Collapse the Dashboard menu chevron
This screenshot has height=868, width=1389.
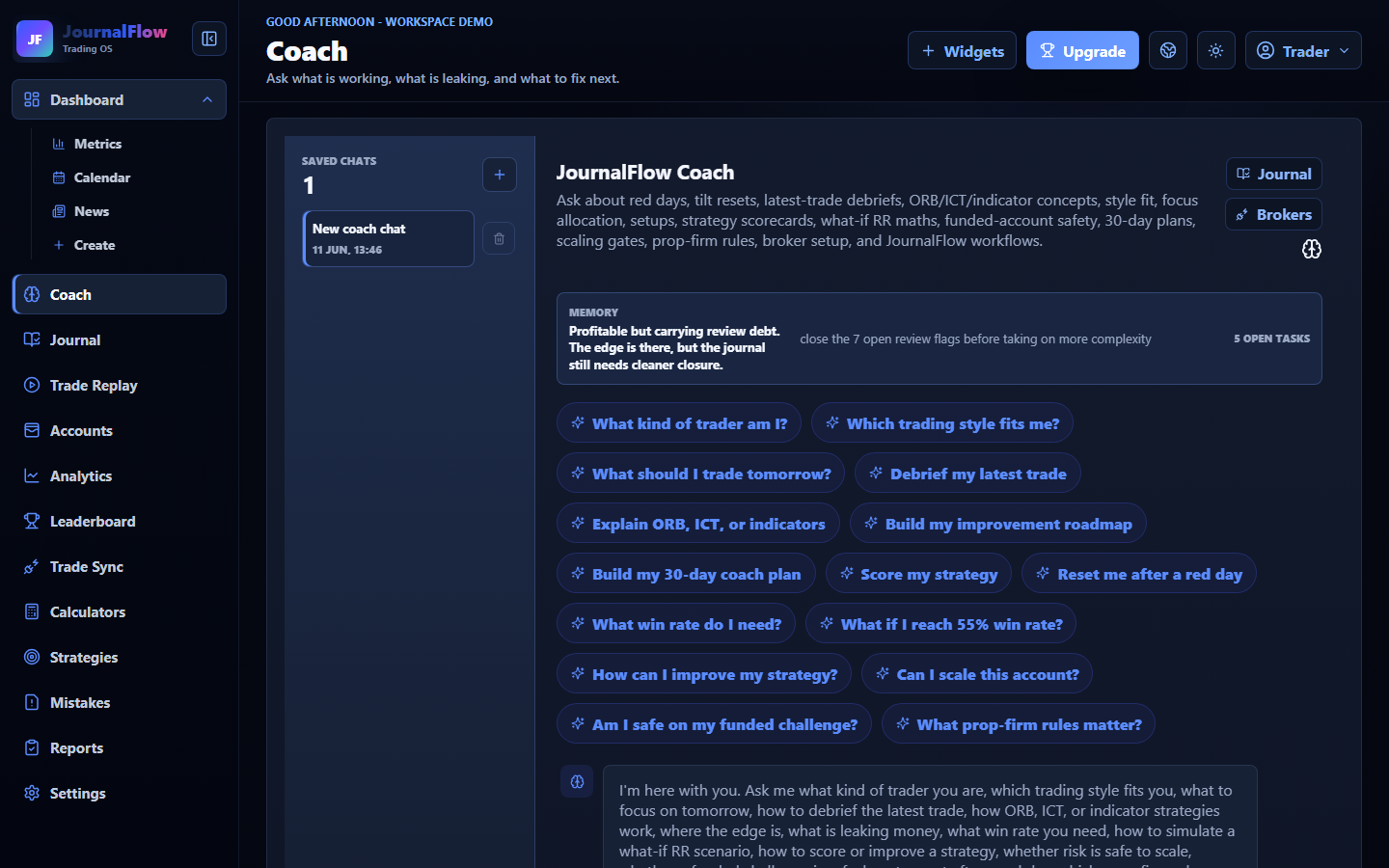point(207,99)
